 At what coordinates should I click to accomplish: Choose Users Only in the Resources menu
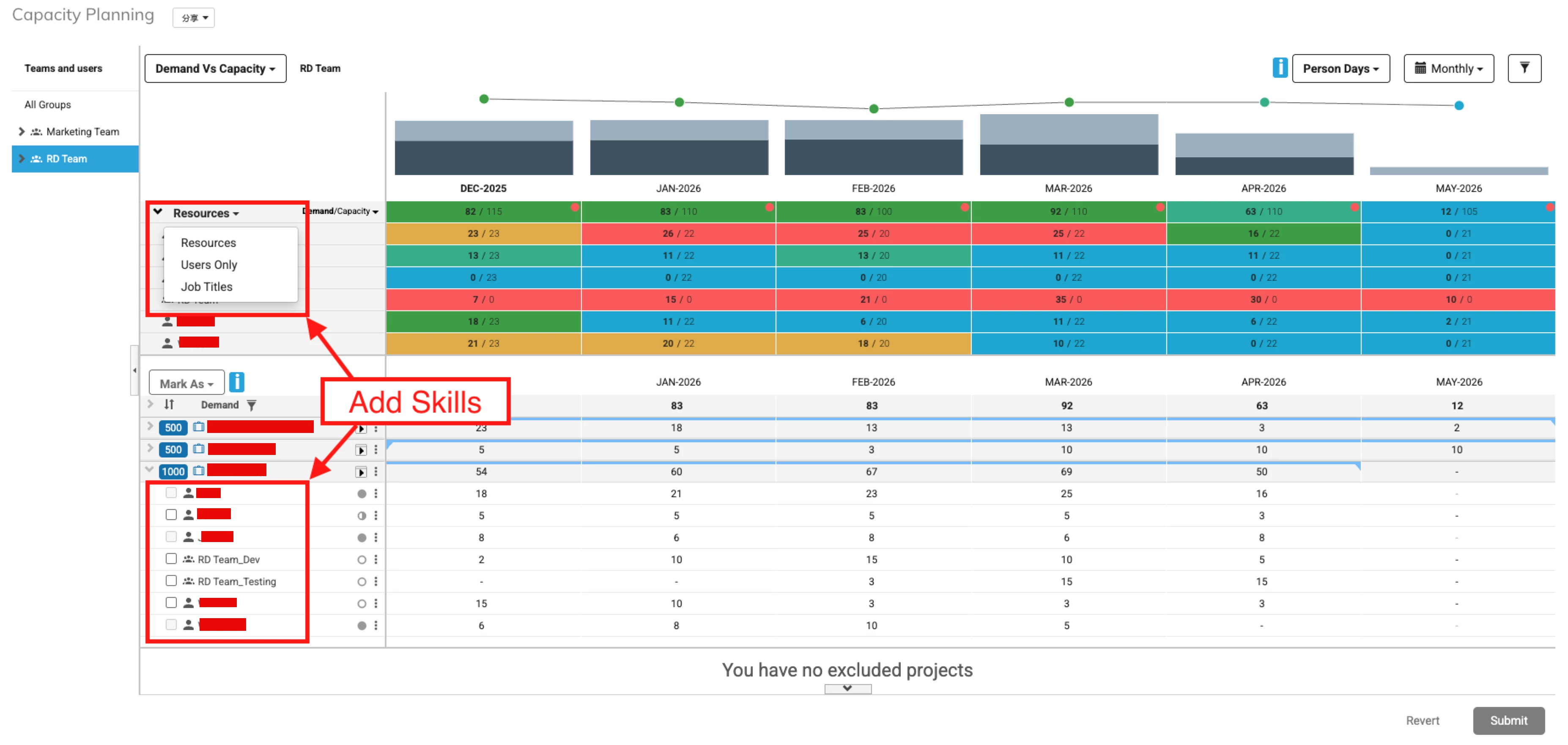209,265
